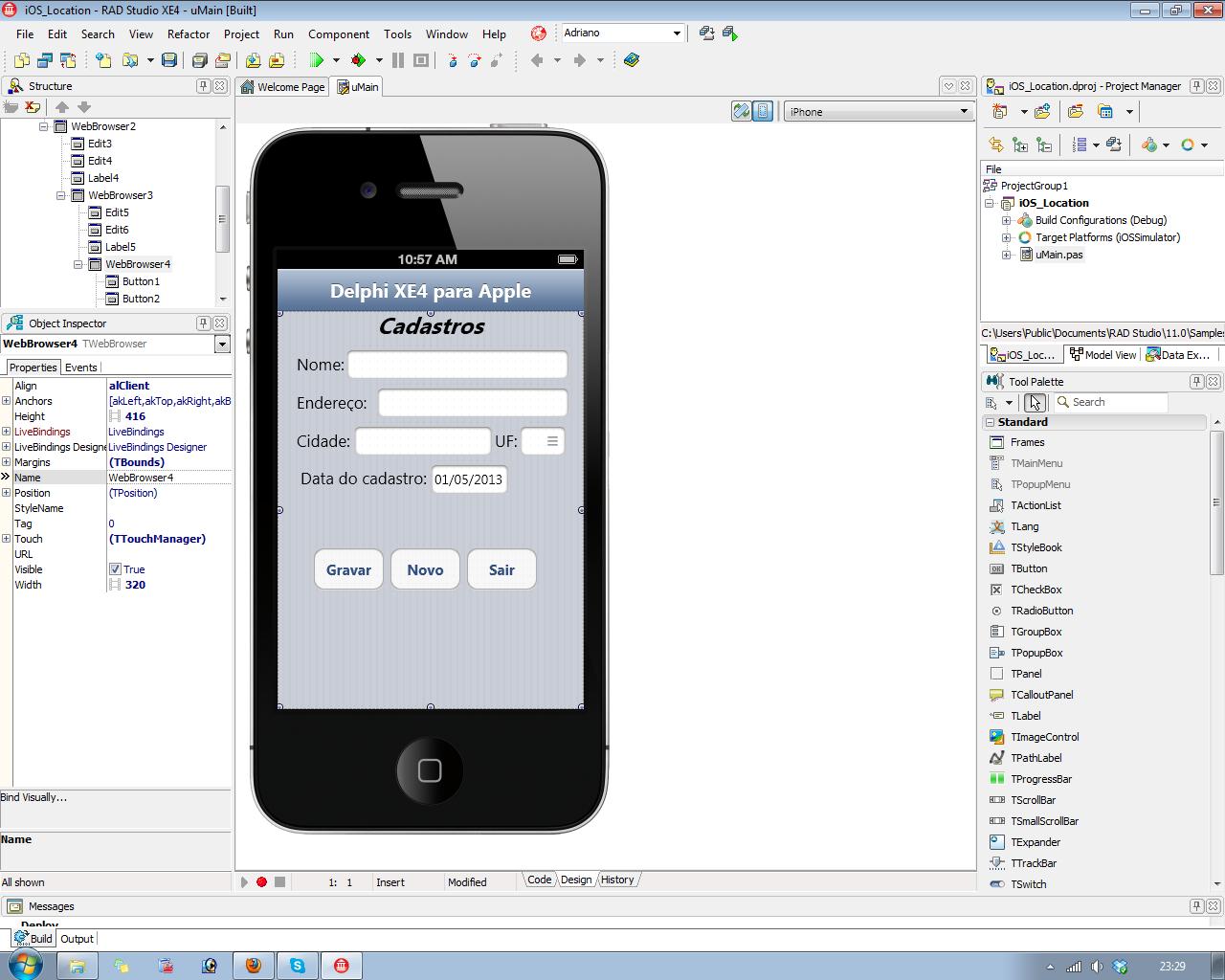Toggle orientation button left of device frame toggle
This screenshot has width=1225, height=980.
742,112
